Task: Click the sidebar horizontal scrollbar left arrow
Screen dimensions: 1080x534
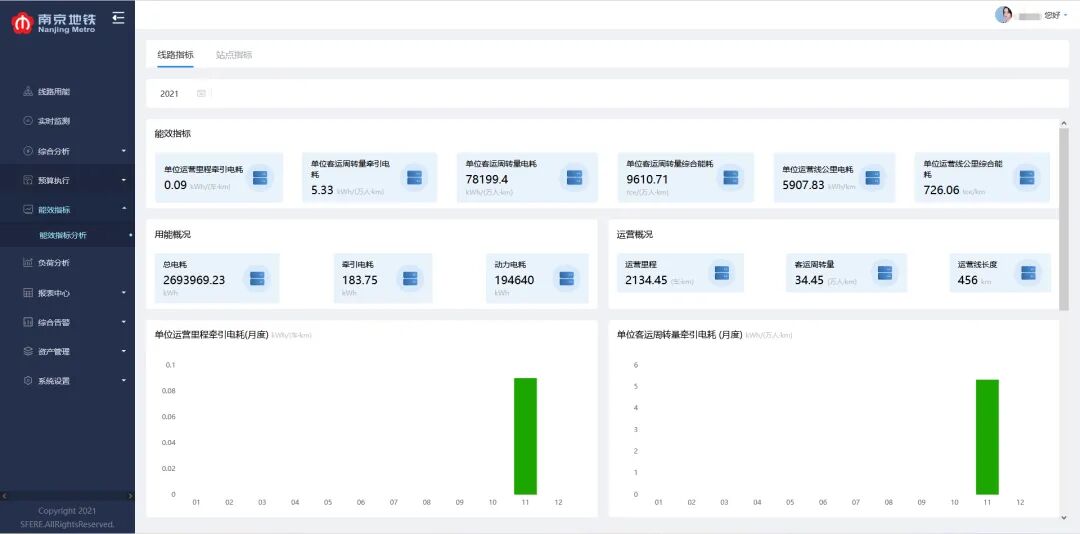Action: [4, 495]
